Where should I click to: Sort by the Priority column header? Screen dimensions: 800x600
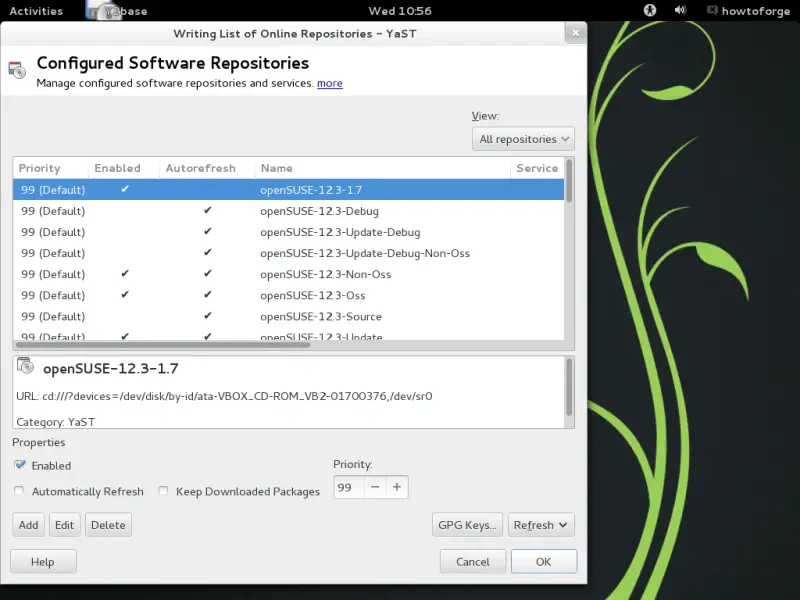pyautogui.click(x=51, y=168)
